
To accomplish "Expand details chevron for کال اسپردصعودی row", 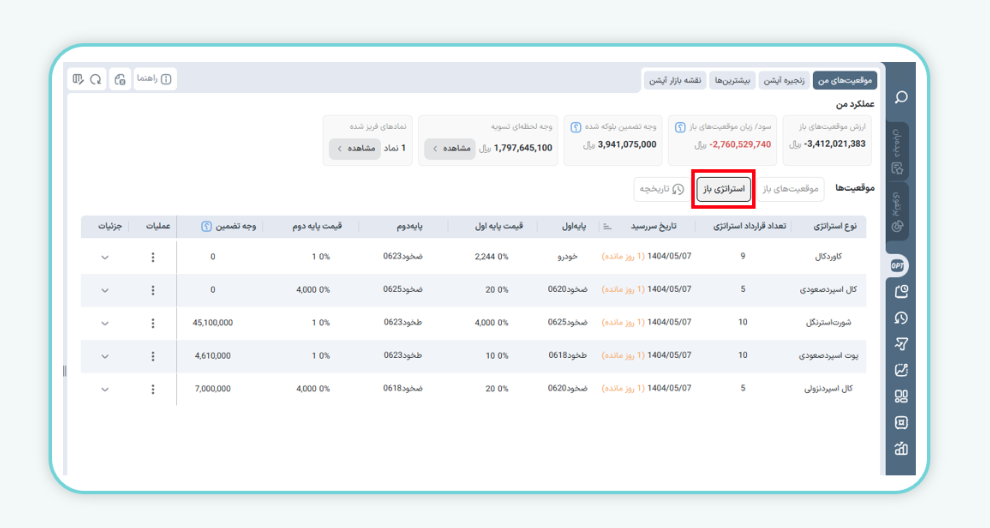I will tap(105, 290).
